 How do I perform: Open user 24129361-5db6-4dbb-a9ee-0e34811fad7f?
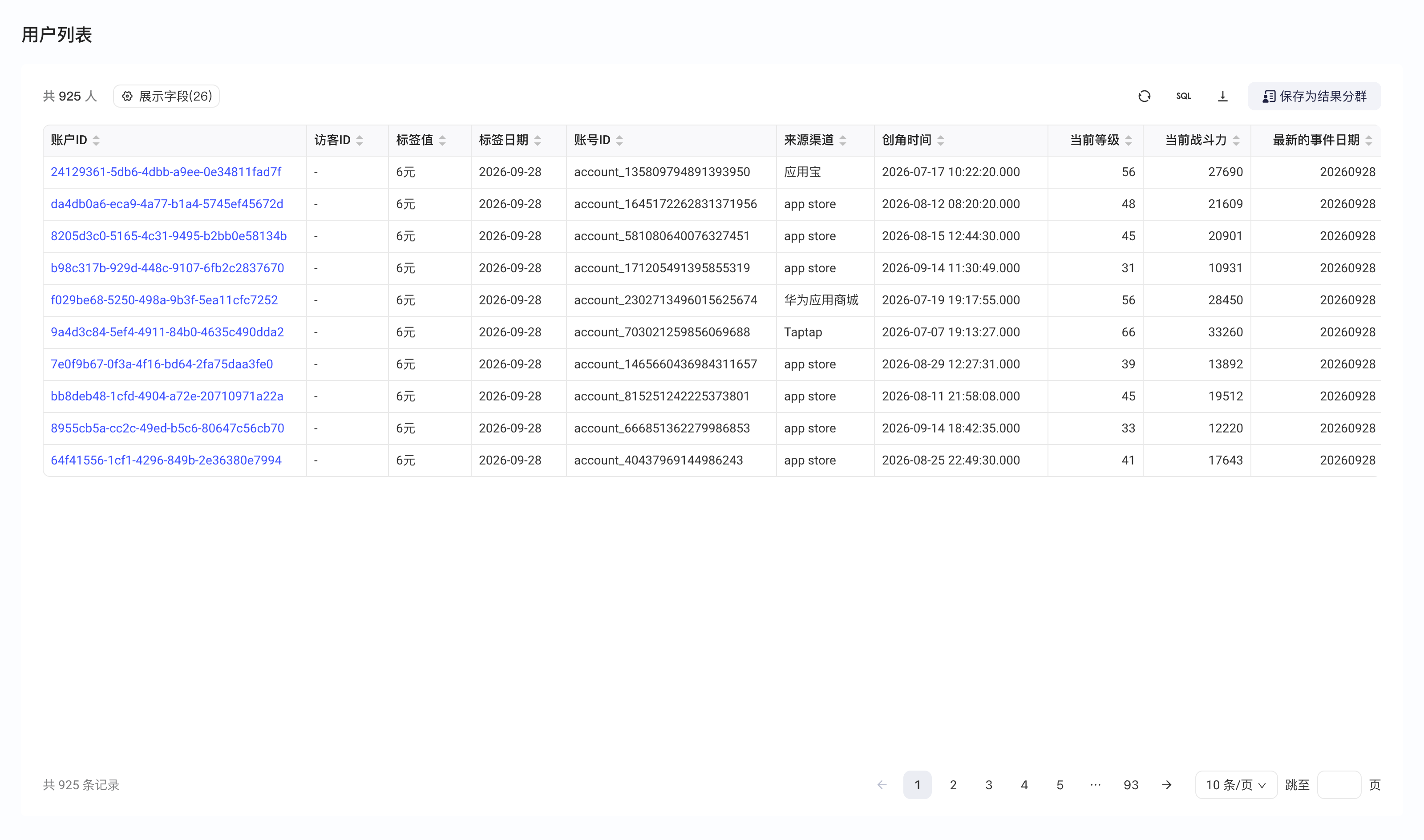[166, 172]
